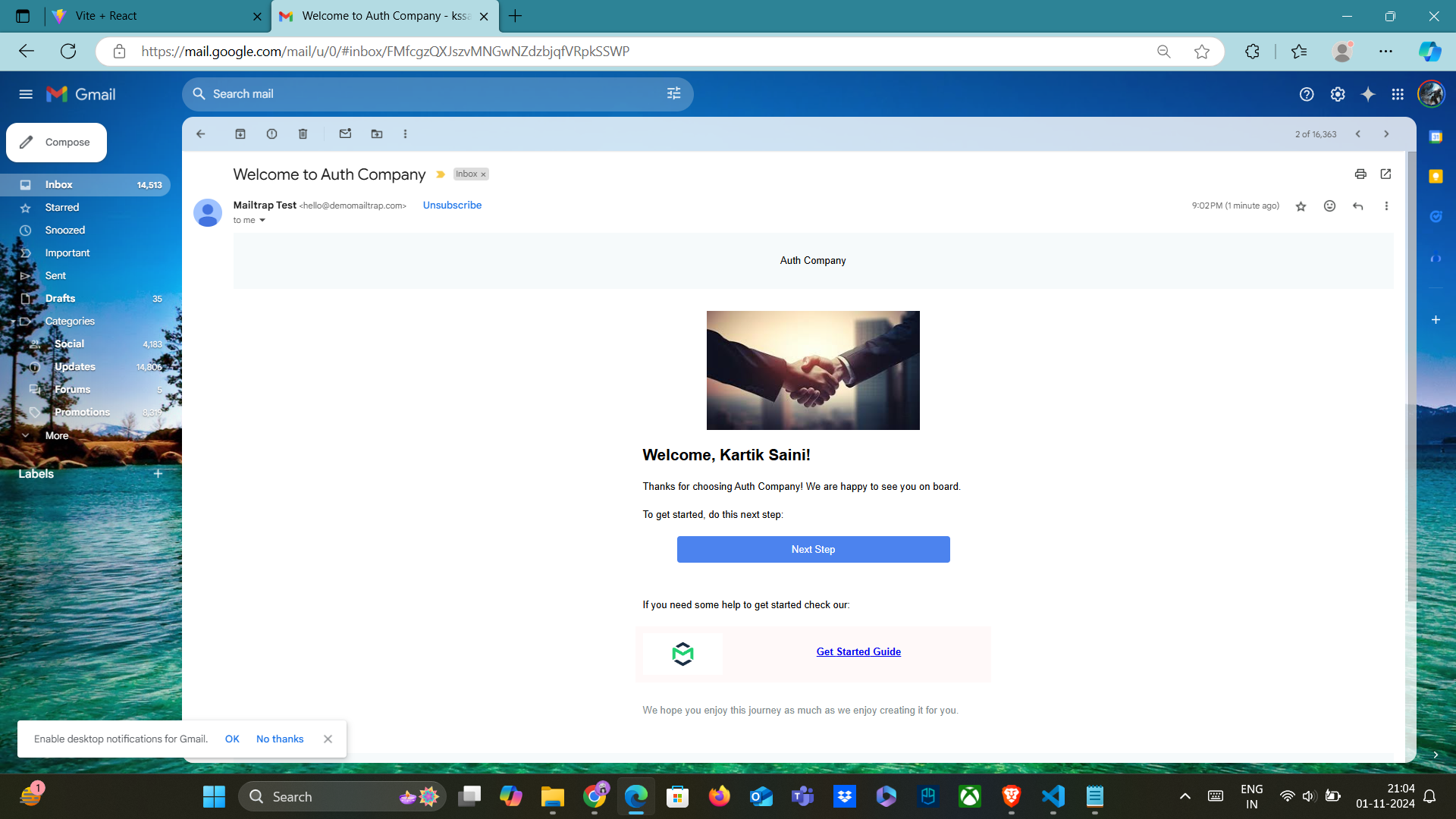Hide side panel chevron
The height and width of the screenshot is (819, 1456).
[1436, 755]
